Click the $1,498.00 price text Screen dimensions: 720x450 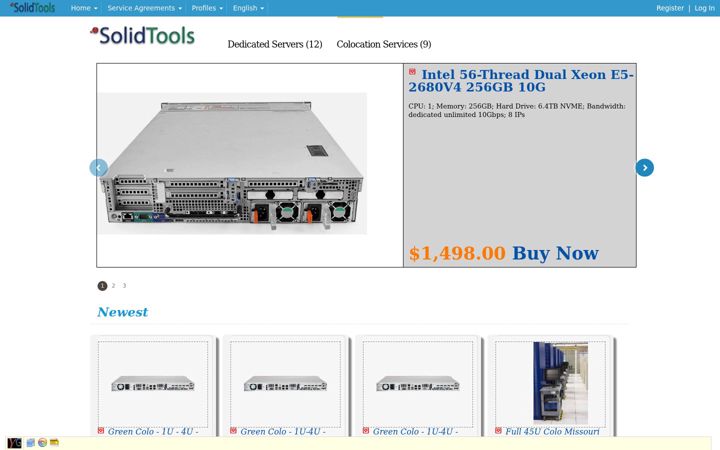tap(457, 253)
